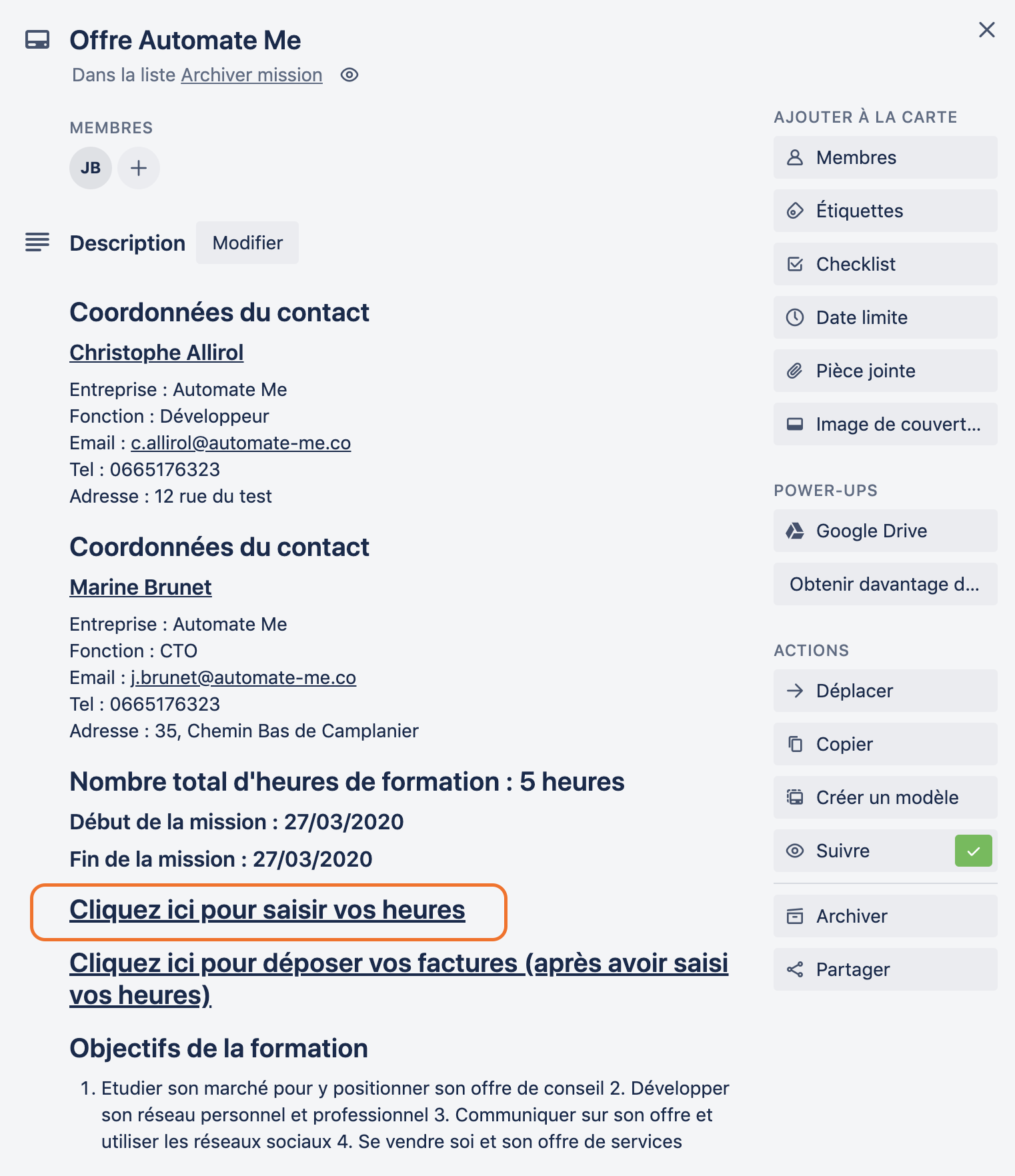Click the green Suivre checkmark
This screenshot has height=1176, width=1015.
pos(973,851)
